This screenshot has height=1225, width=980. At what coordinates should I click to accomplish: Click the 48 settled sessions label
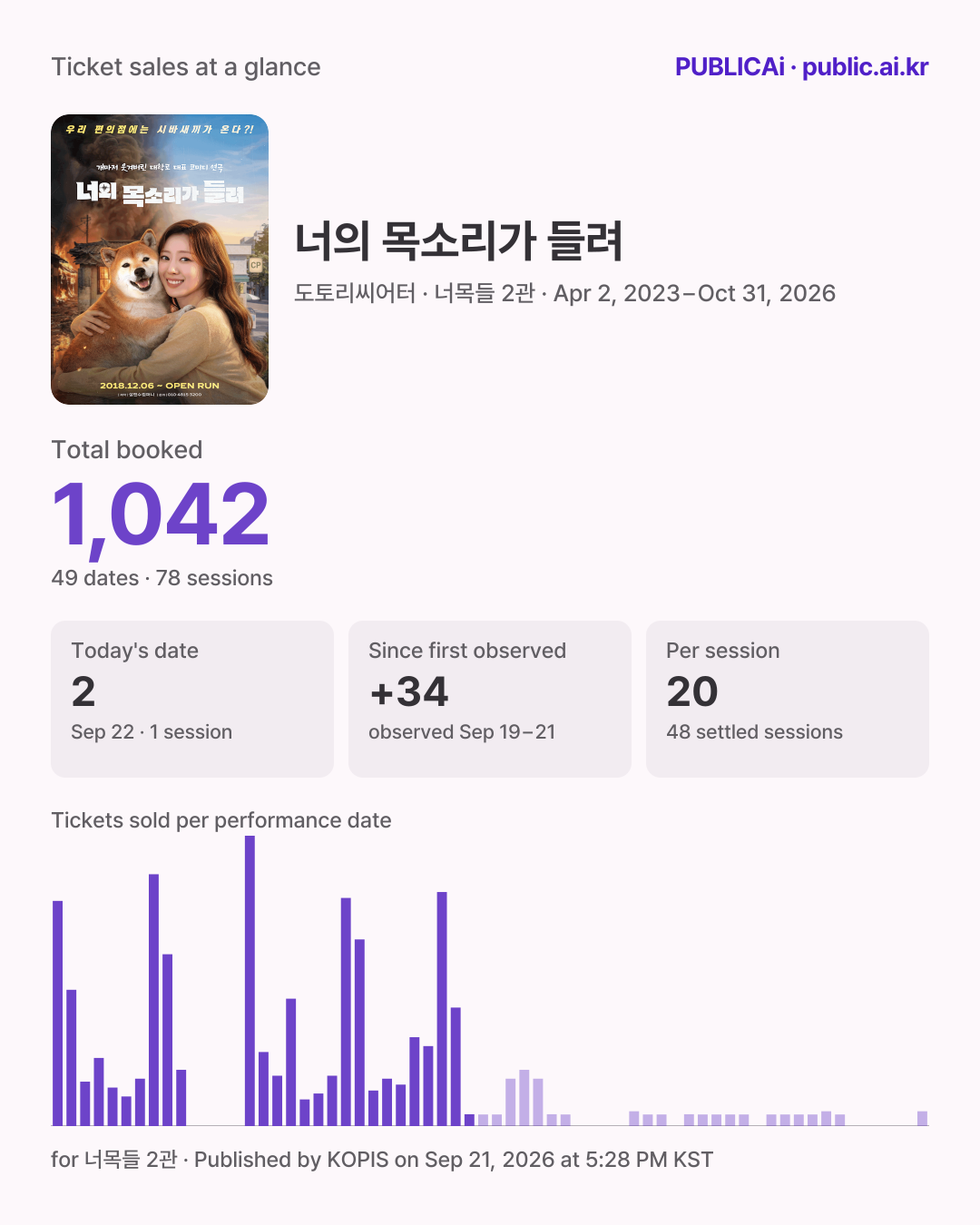pos(754,732)
